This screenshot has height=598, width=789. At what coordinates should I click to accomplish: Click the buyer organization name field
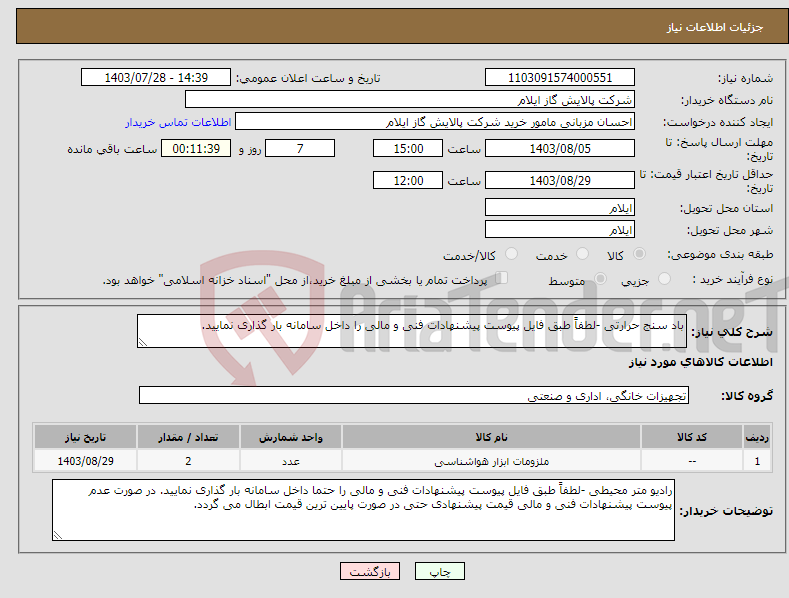coord(410,99)
